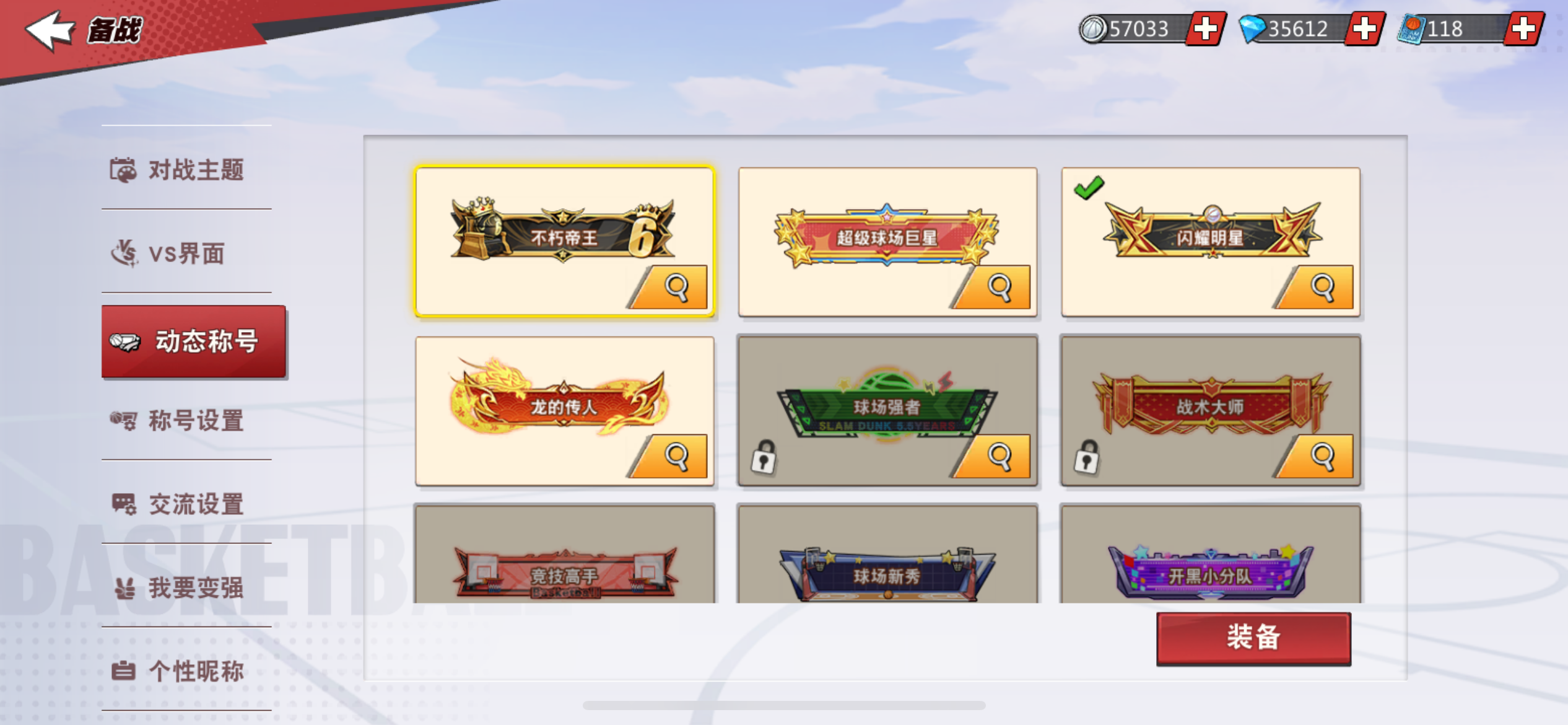Select the 开黑小分队 title card
Screen dimensions: 1568x725
click(x=1211, y=553)
